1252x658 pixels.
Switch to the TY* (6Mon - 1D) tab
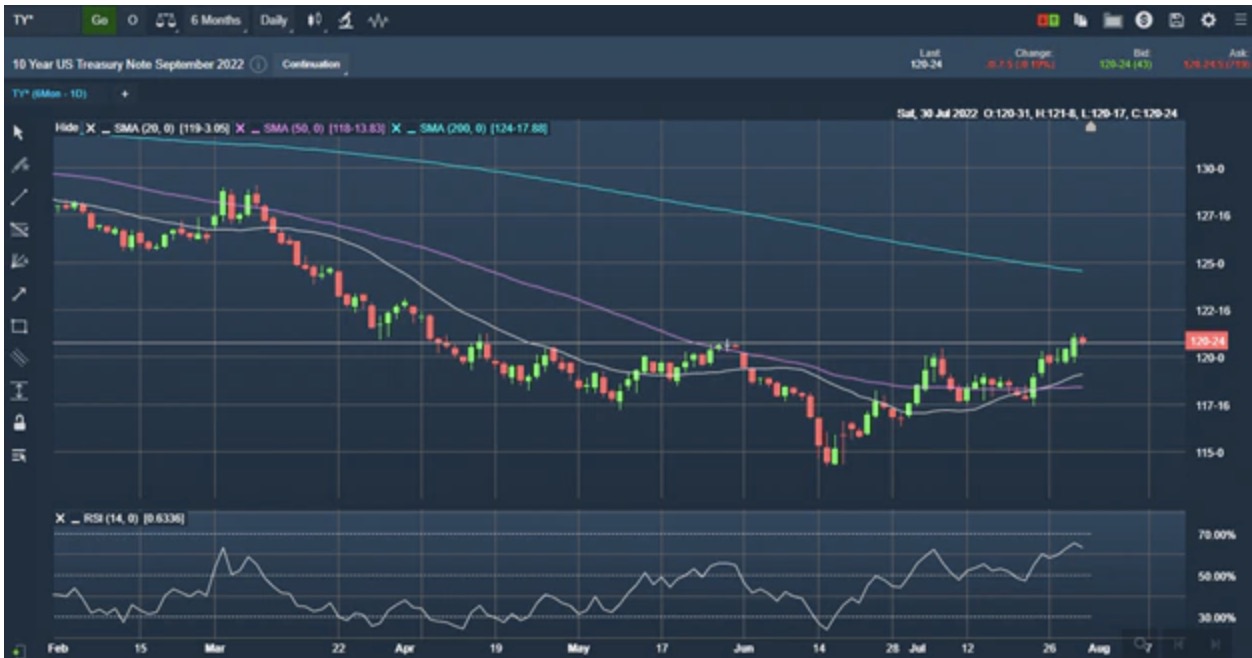coord(48,93)
